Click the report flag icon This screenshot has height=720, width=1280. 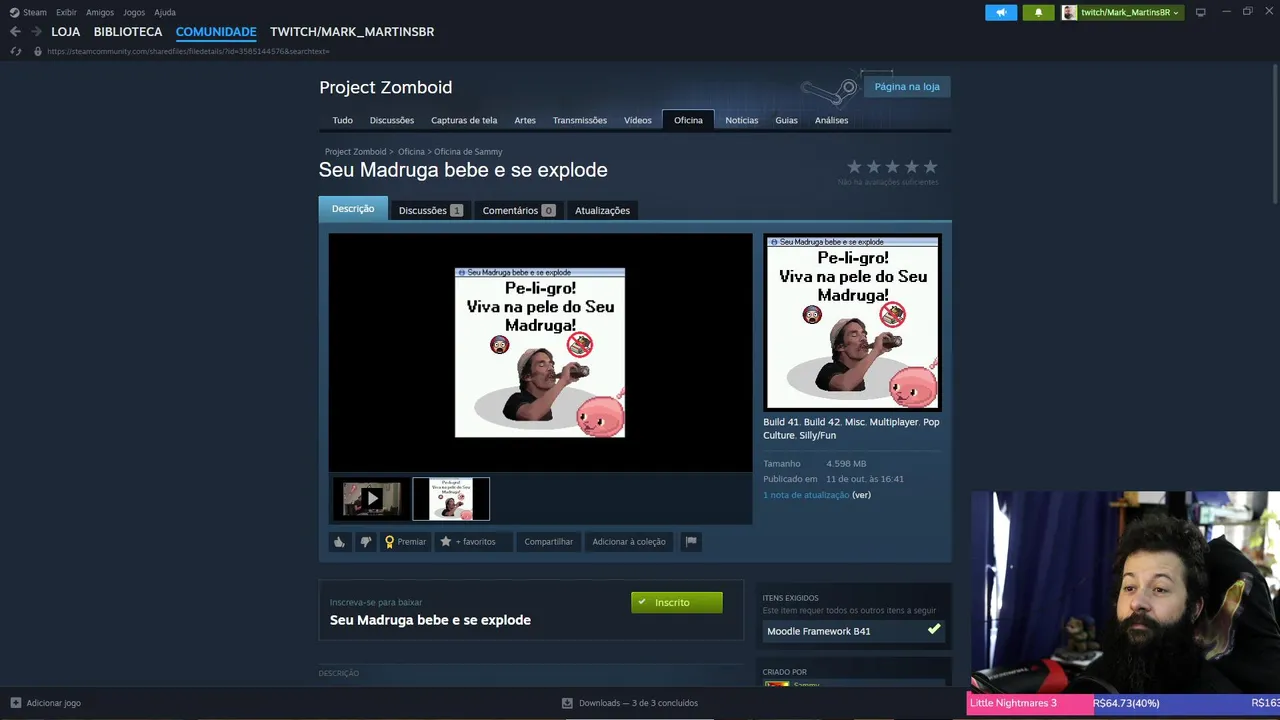coord(690,542)
